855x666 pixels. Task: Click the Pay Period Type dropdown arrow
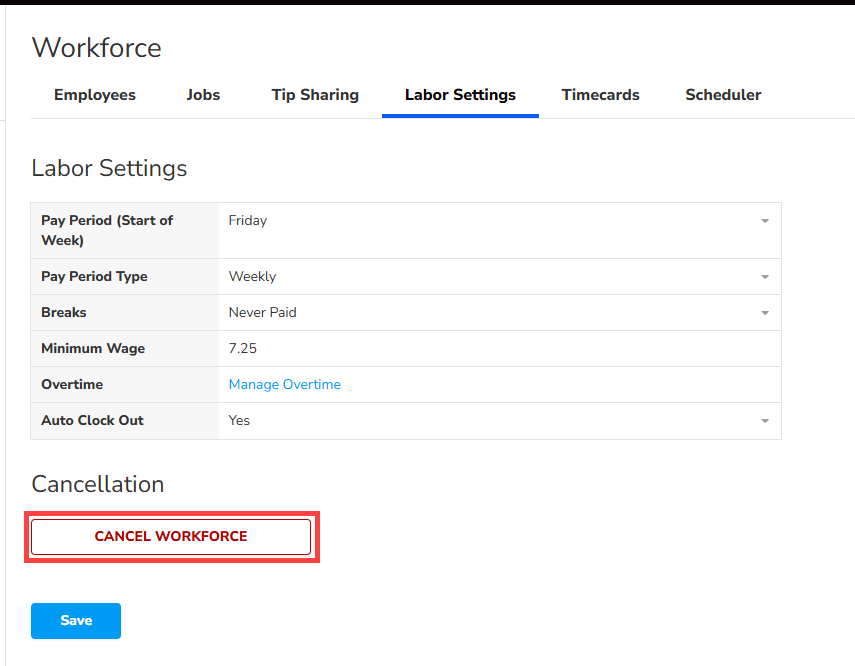[x=765, y=277]
